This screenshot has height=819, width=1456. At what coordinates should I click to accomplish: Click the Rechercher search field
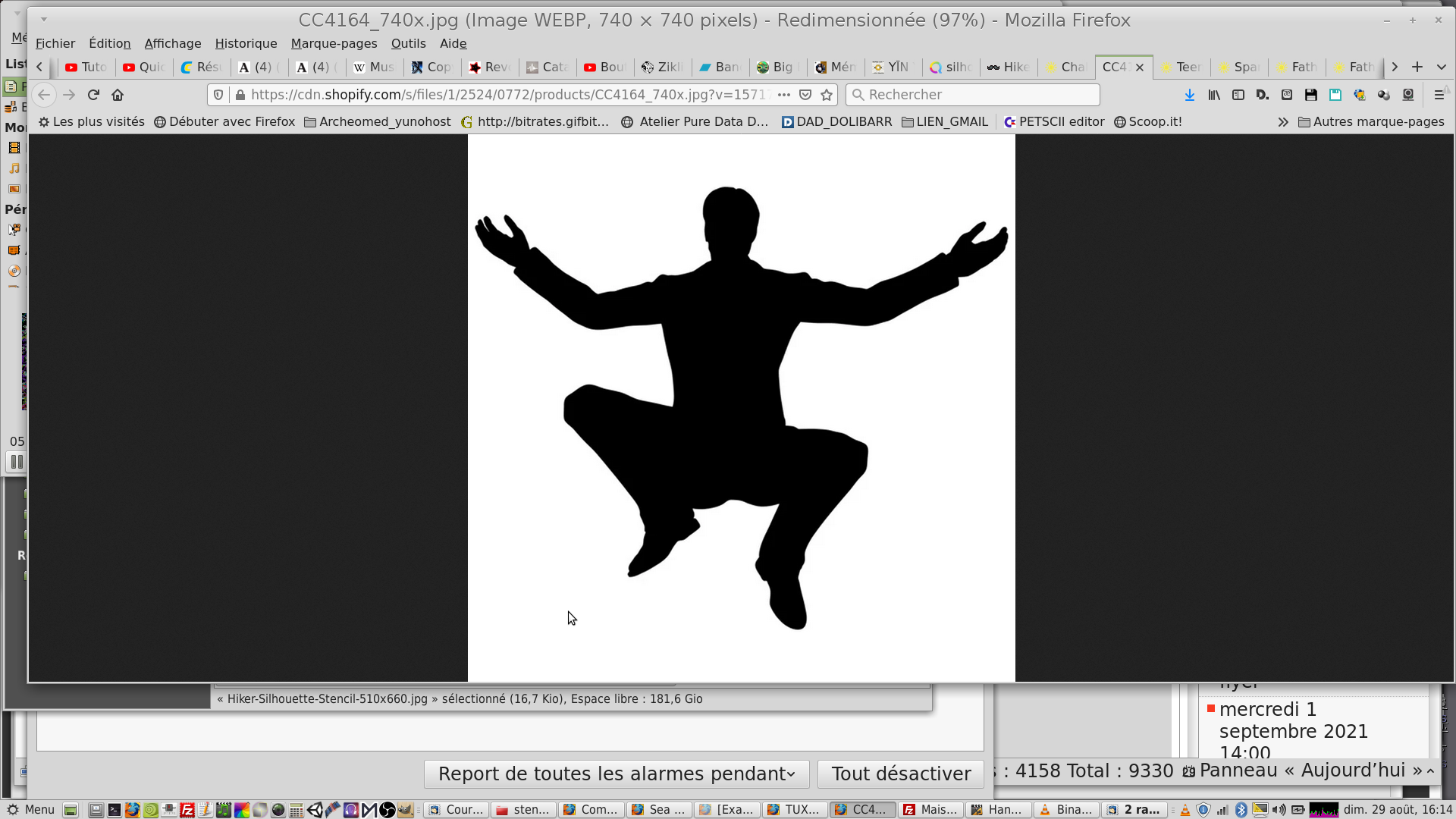[973, 95]
